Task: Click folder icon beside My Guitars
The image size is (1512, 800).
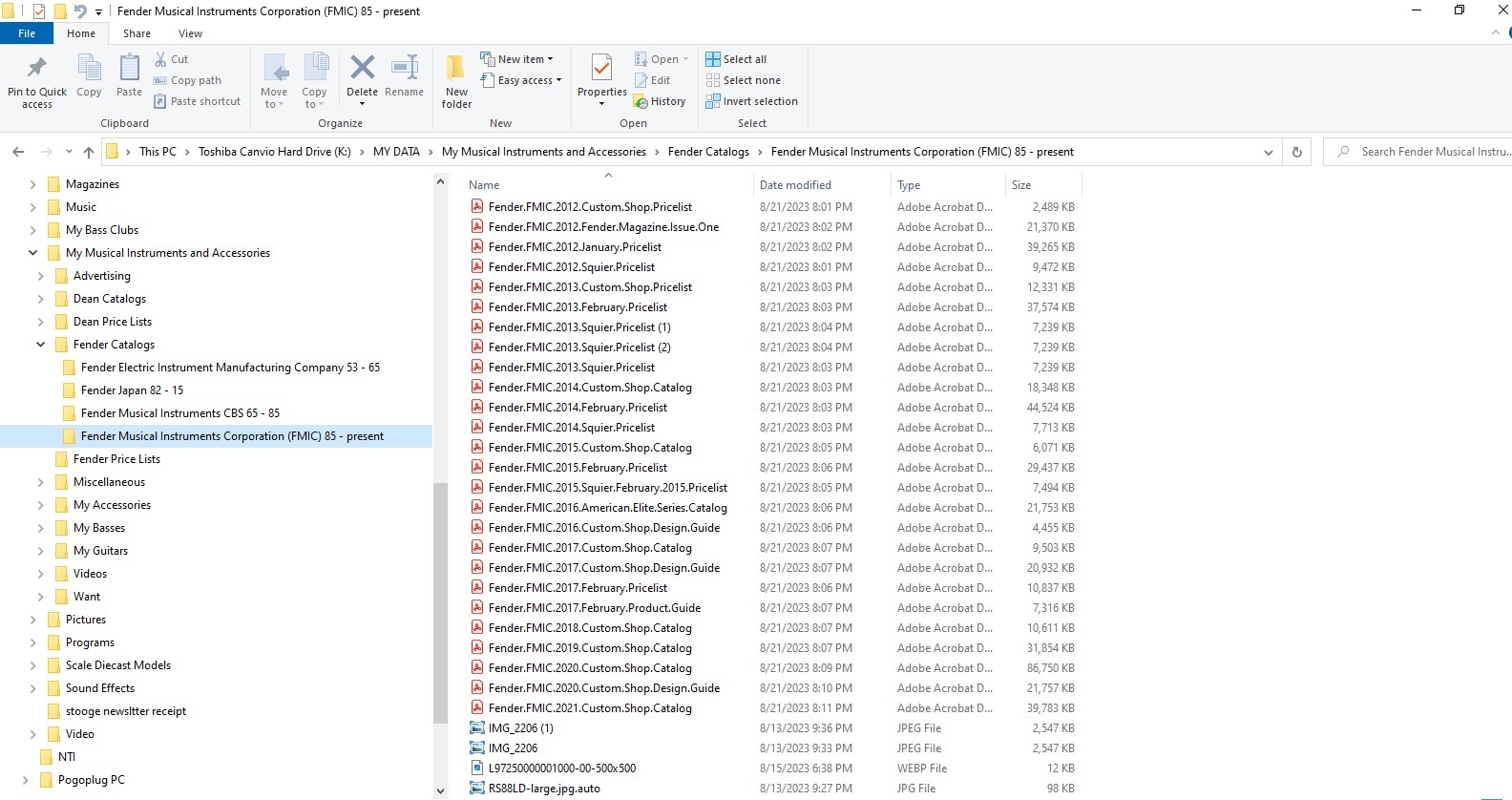Action: click(x=61, y=551)
